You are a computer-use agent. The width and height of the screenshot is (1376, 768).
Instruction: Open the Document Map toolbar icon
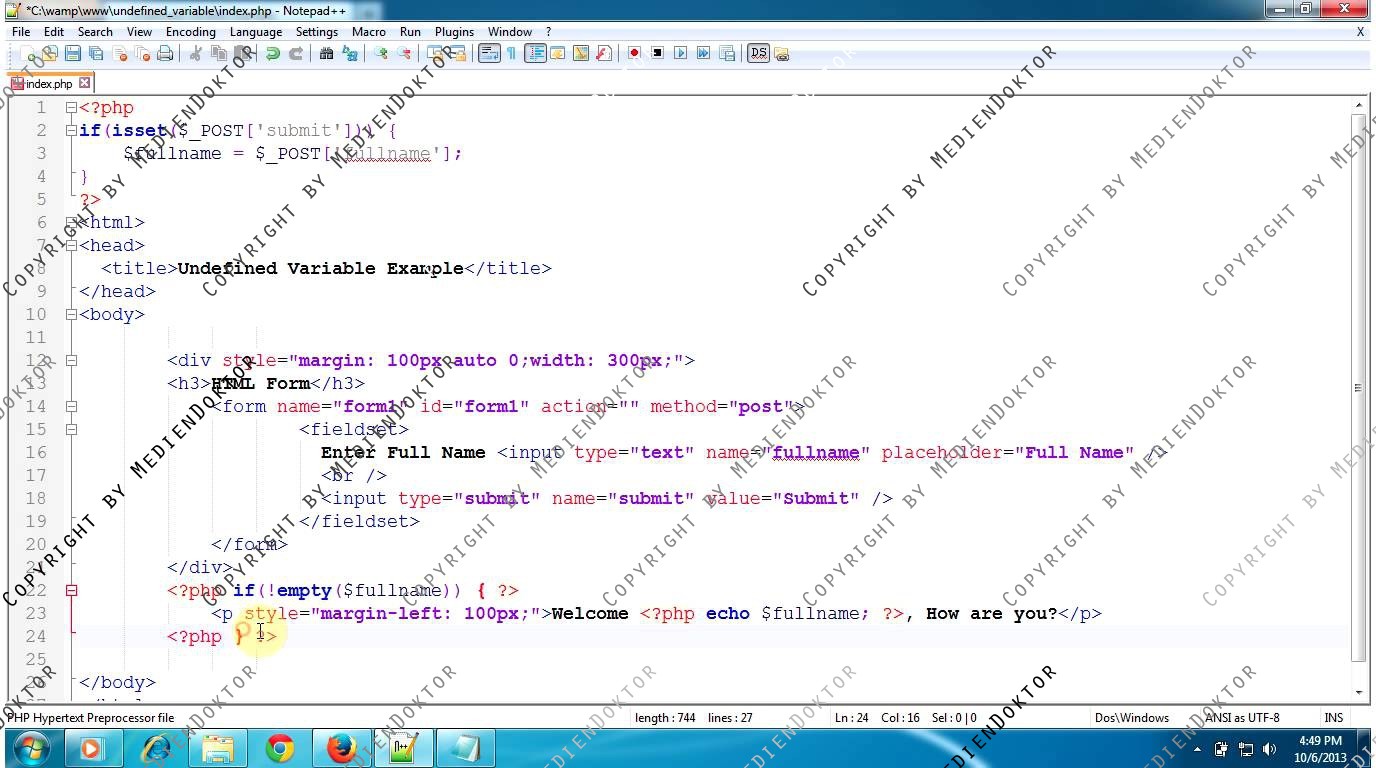(580, 53)
